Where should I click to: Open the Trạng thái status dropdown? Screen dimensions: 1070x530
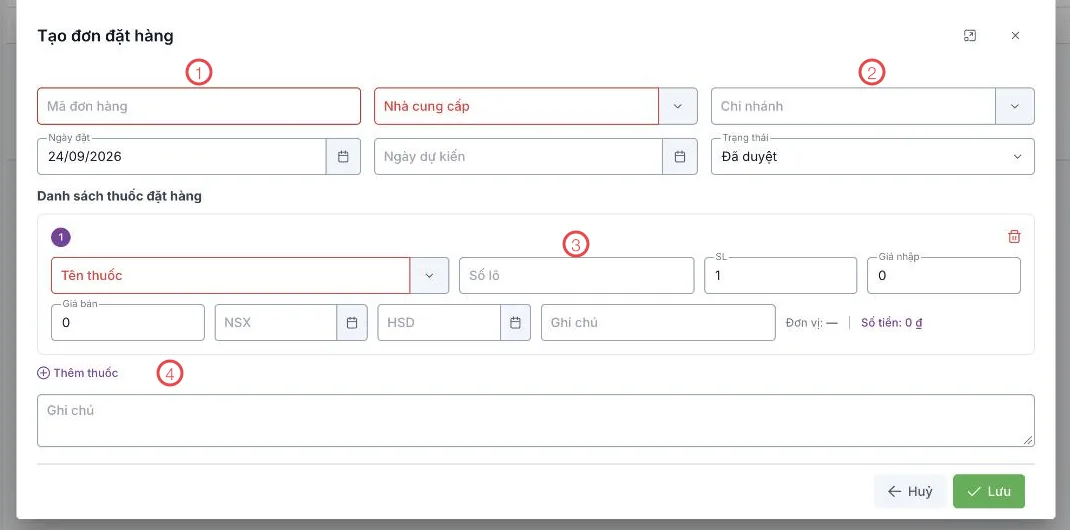(873, 157)
